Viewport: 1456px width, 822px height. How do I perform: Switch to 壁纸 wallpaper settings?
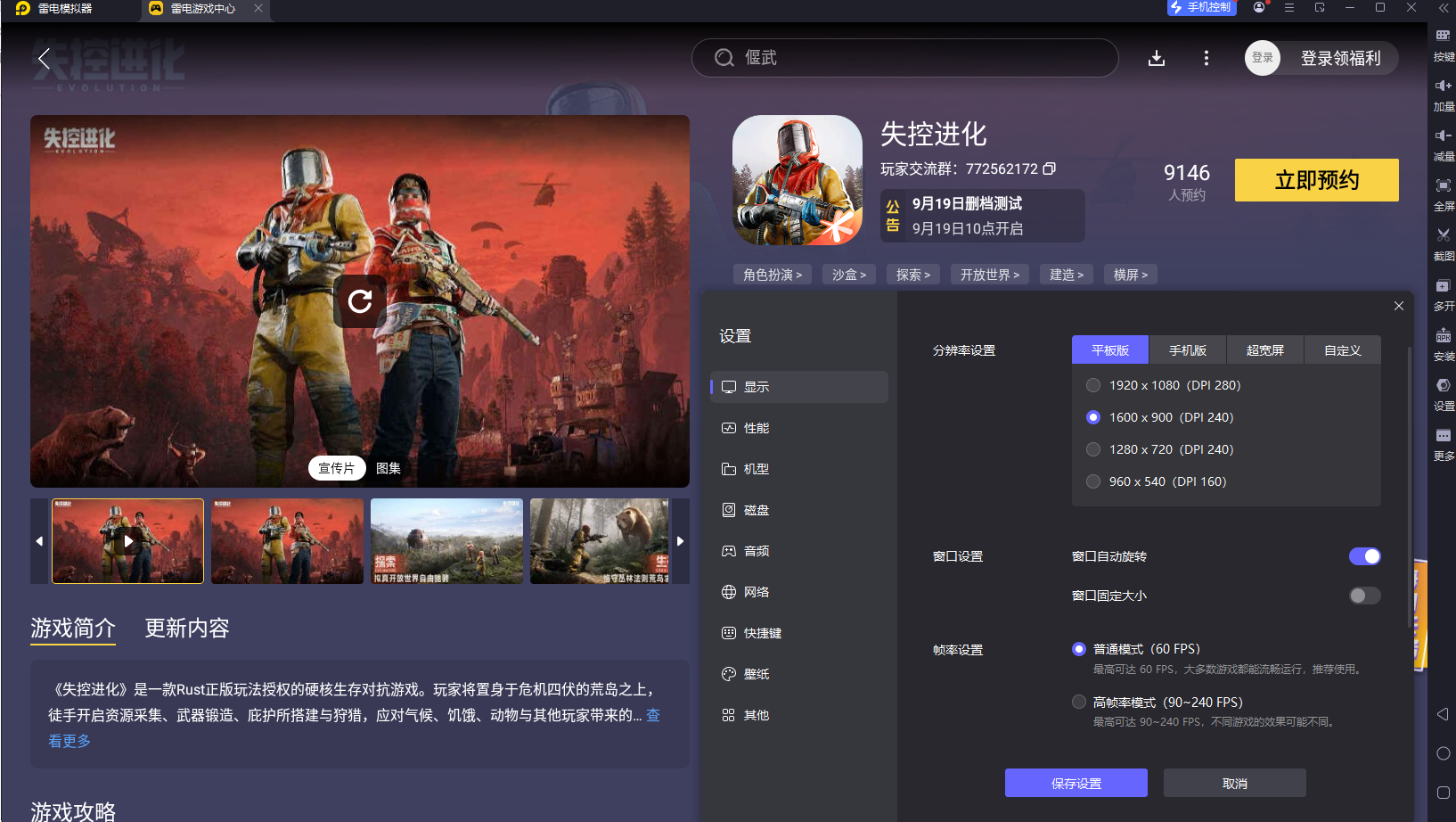coord(757,673)
